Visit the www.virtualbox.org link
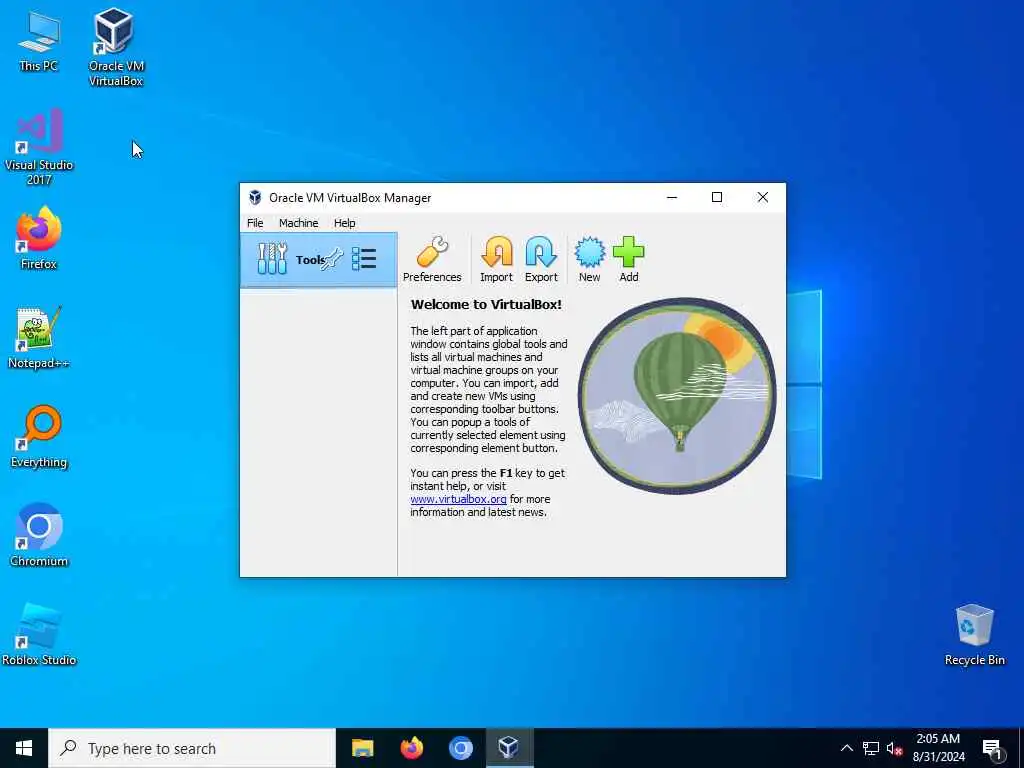This screenshot has width=1024, height=768. click(x=458, y=499)
